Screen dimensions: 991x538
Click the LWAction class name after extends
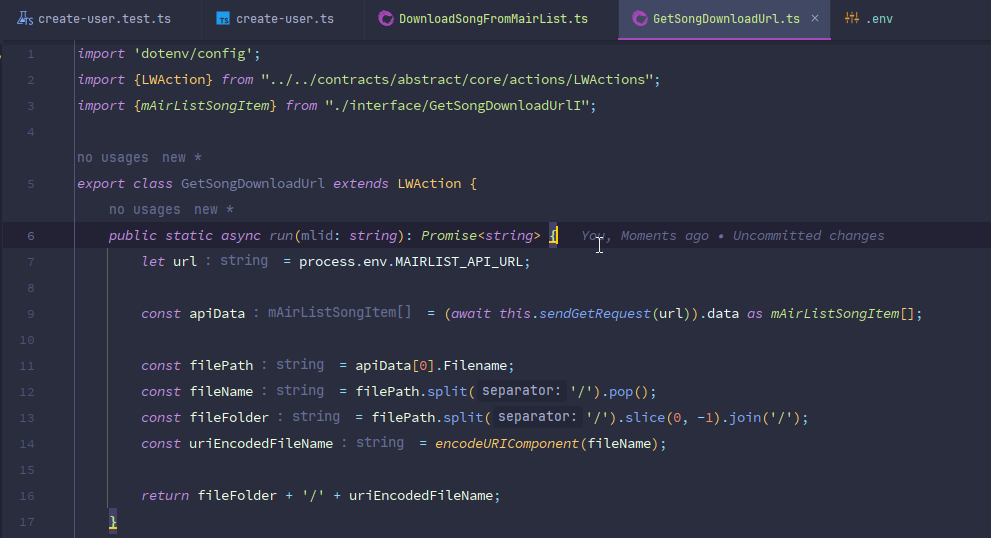(429, 184)
